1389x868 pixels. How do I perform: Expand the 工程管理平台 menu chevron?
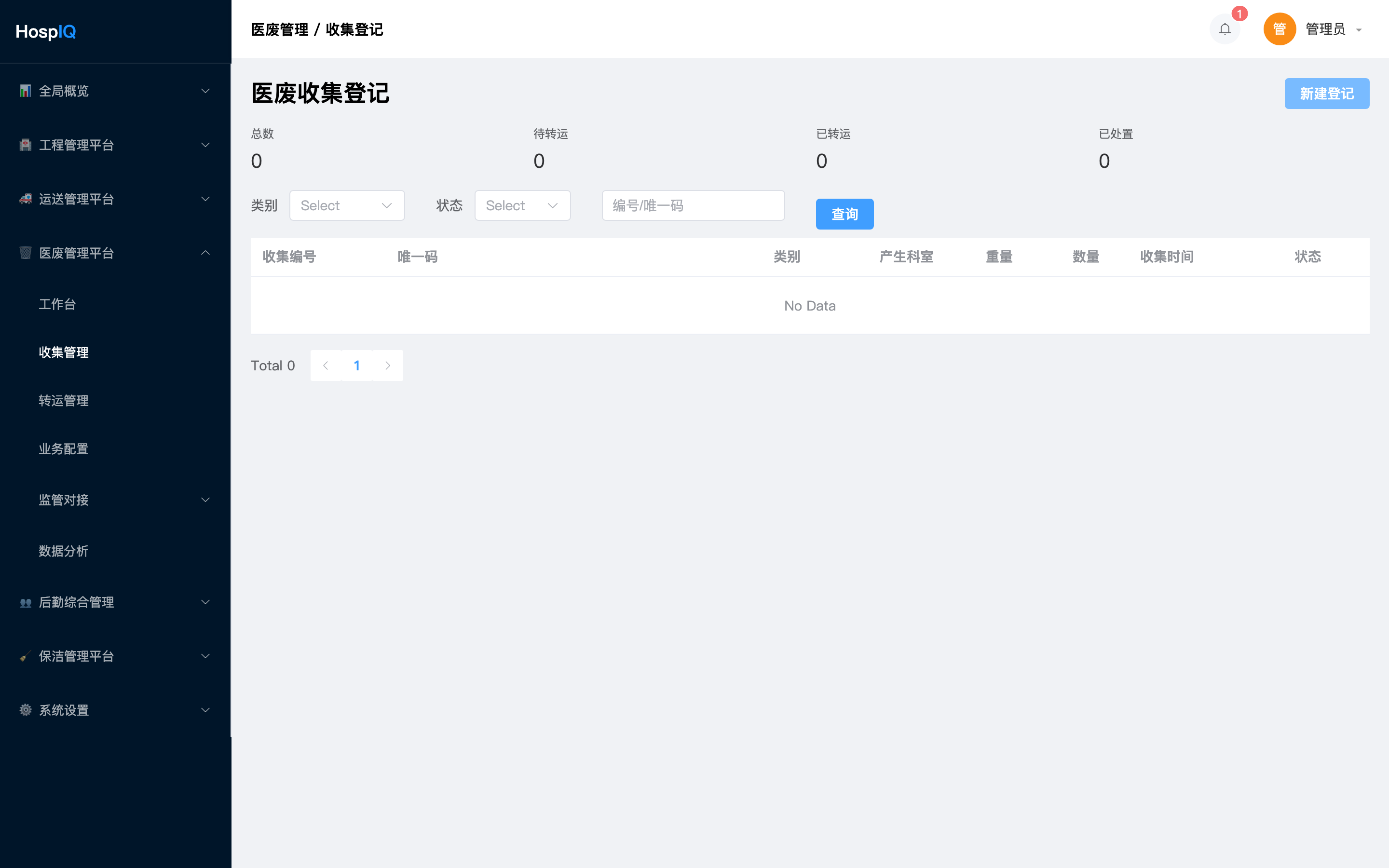(x=205, y=145)
